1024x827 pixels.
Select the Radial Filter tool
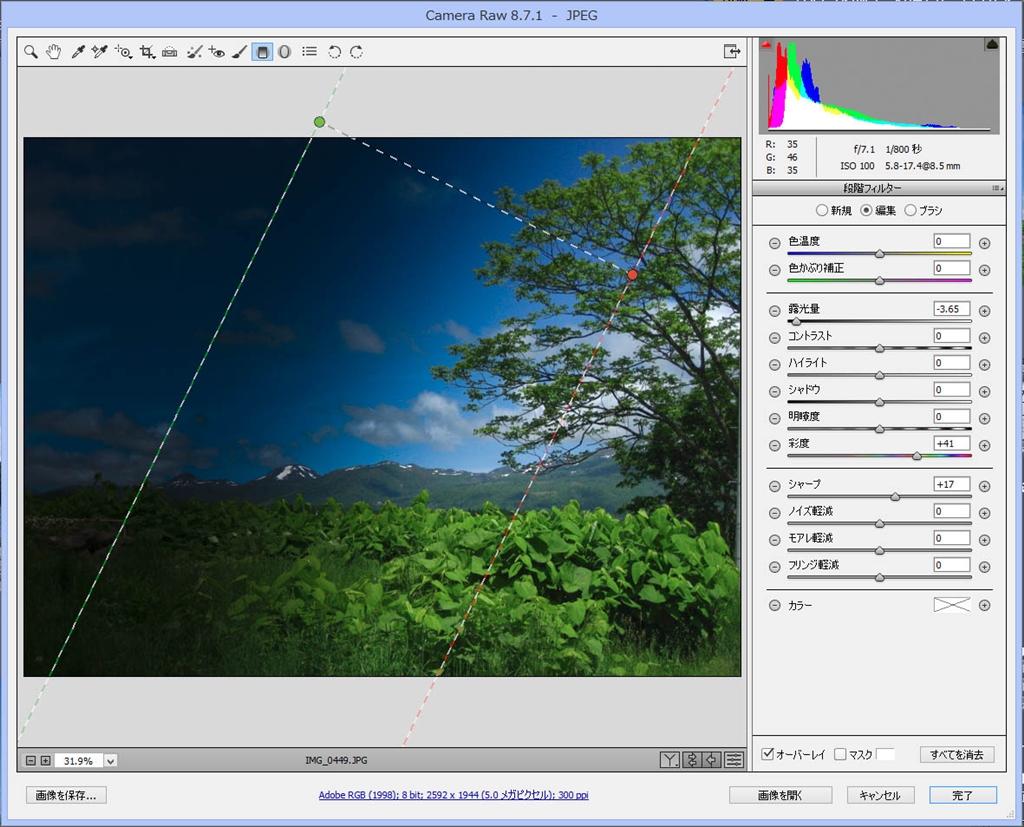pyautogui.click(x=285, y=52)
